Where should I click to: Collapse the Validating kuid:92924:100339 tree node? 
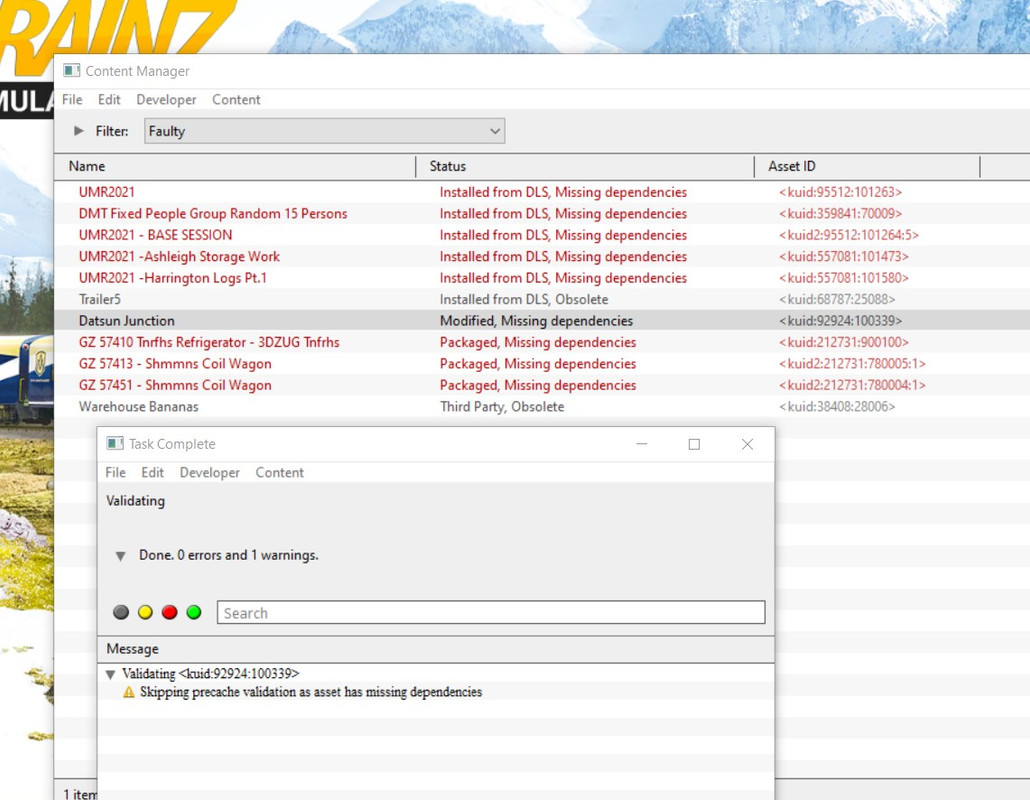pyautogui.click(x=110, y=675)
